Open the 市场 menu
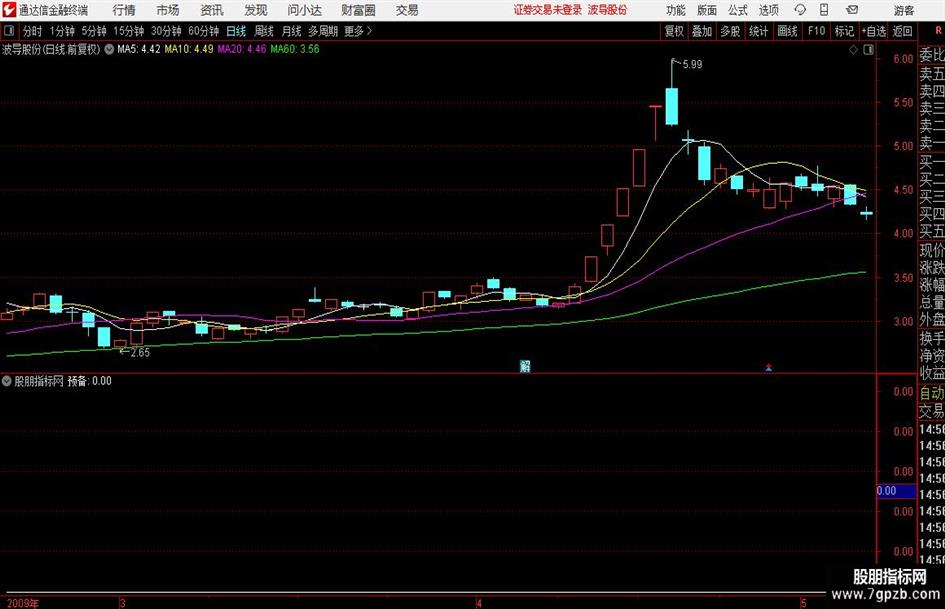 (x=168, y=10)
